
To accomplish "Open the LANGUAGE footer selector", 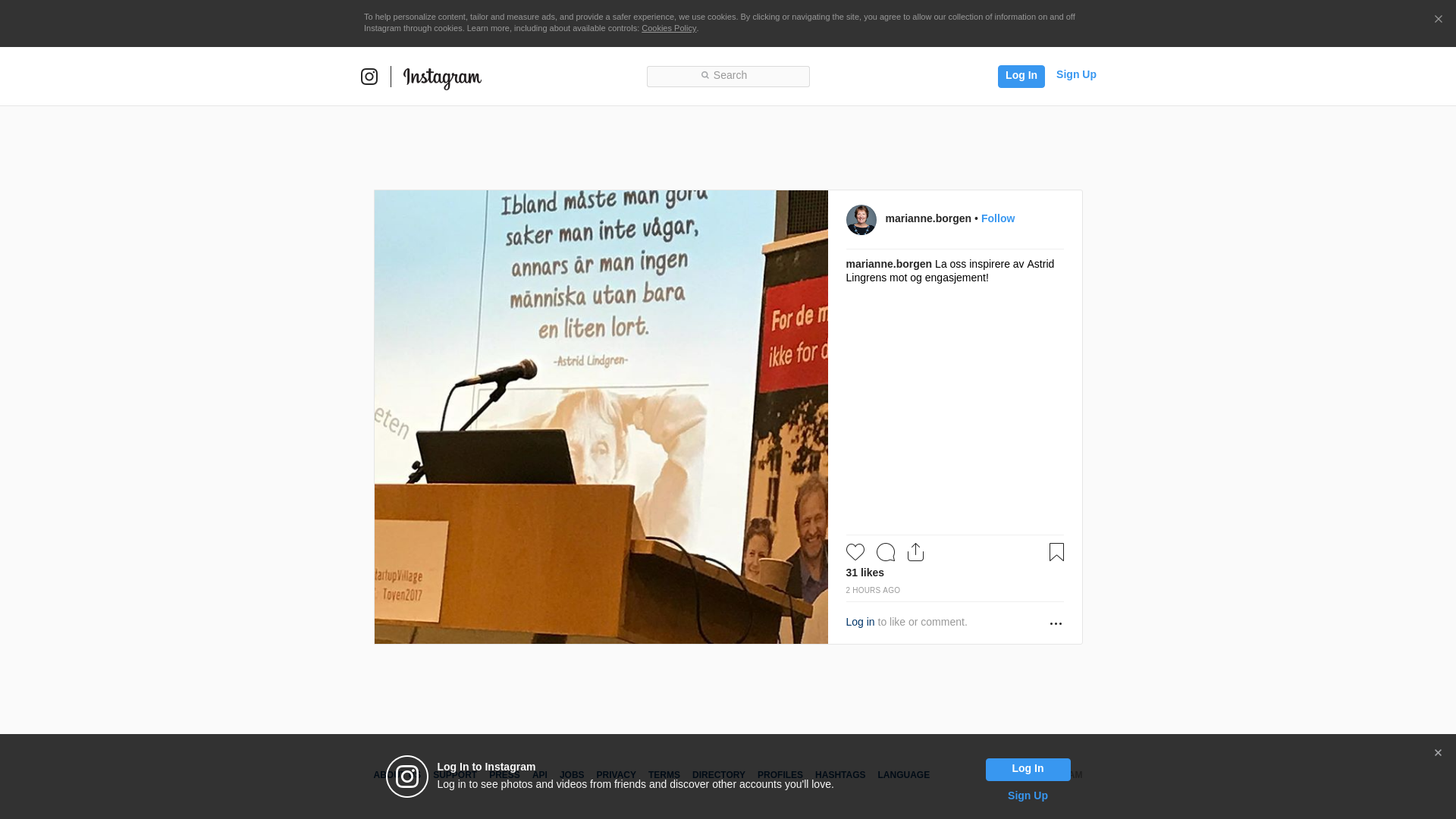I will pos(903,775).
